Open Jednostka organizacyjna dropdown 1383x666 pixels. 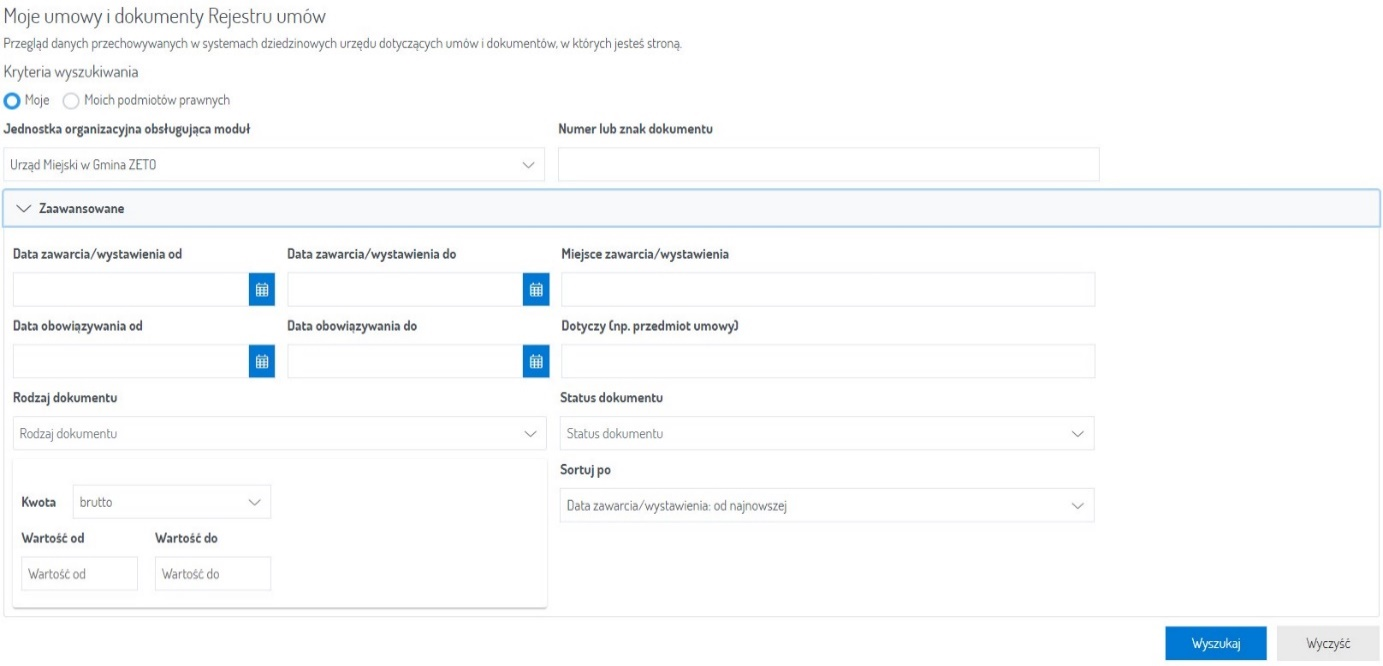click(x=274, y=165)
